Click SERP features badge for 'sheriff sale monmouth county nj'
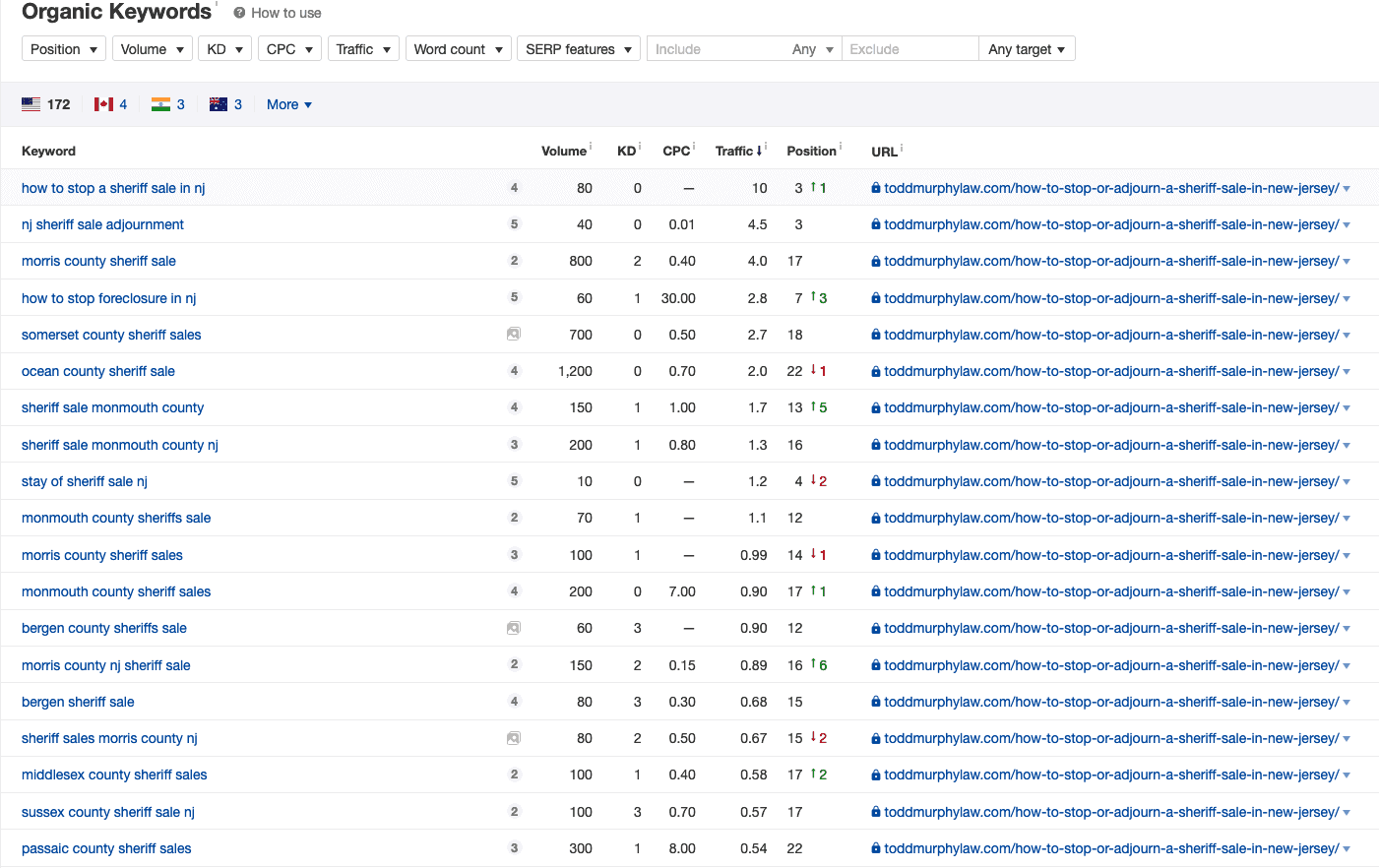Image resolution: width=1379 pixels, height=868 pixels. 514,445
